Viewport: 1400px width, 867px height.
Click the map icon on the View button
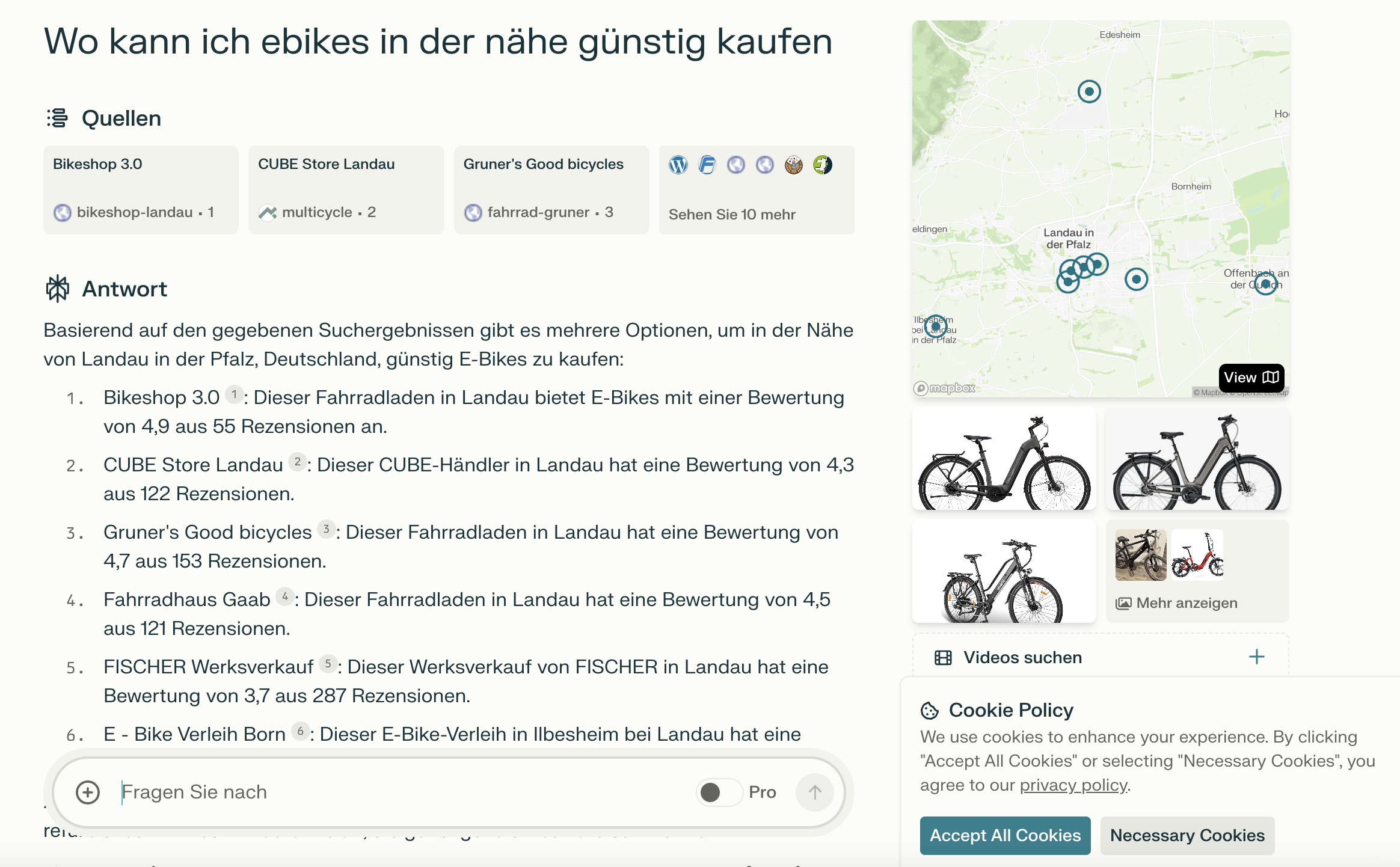pyautogui.click(x=1270, y=378)
